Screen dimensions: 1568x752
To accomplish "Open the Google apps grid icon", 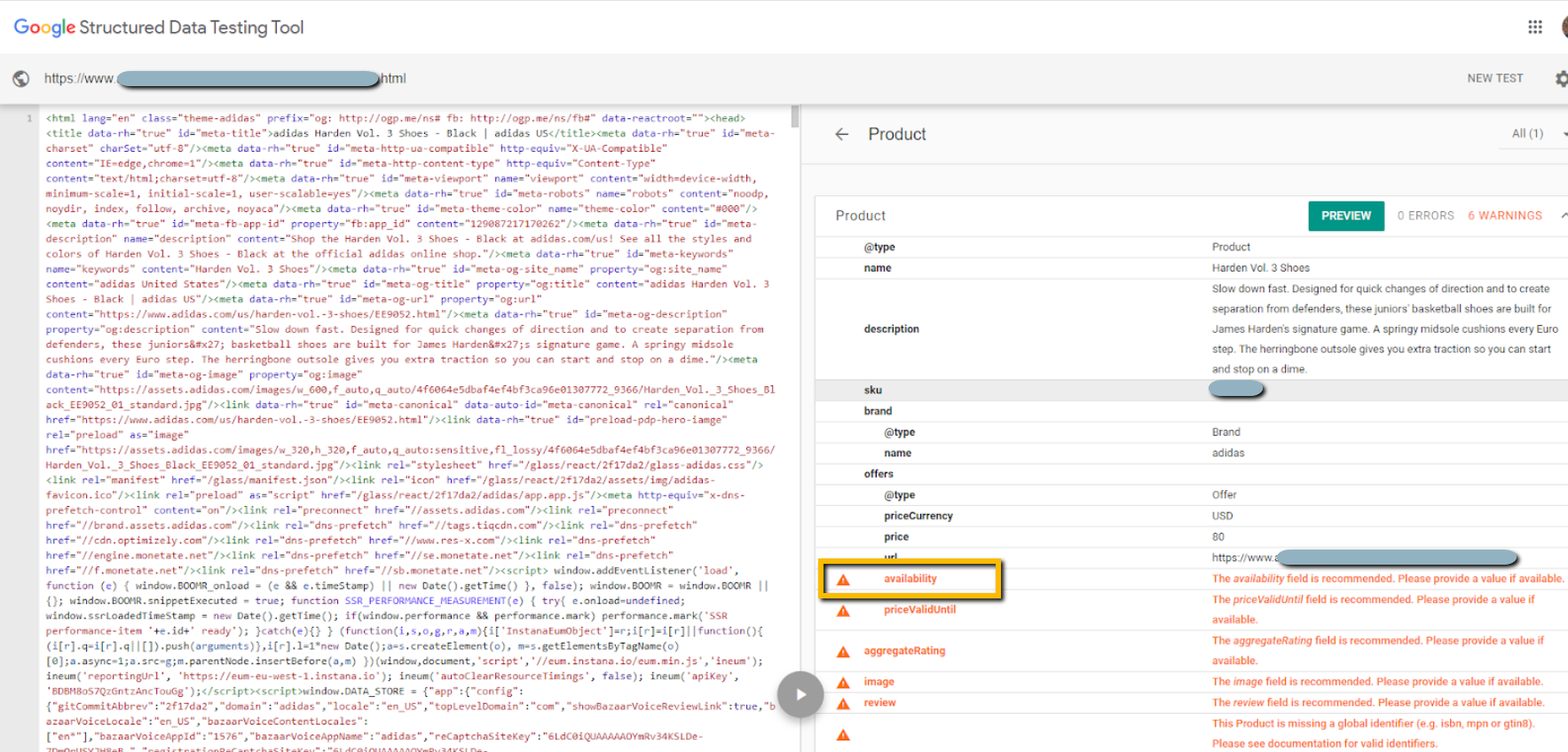I will (1534, 28).
